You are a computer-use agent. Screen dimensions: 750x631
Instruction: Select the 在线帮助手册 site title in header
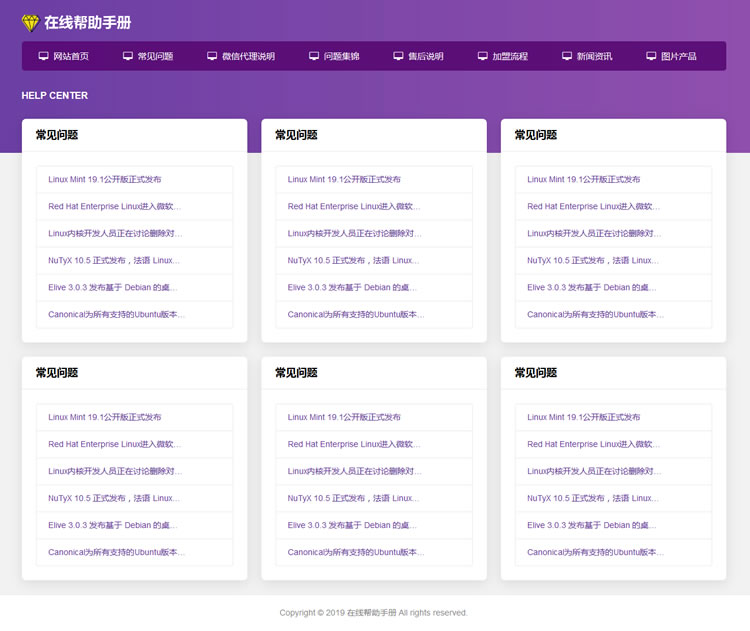87,23
